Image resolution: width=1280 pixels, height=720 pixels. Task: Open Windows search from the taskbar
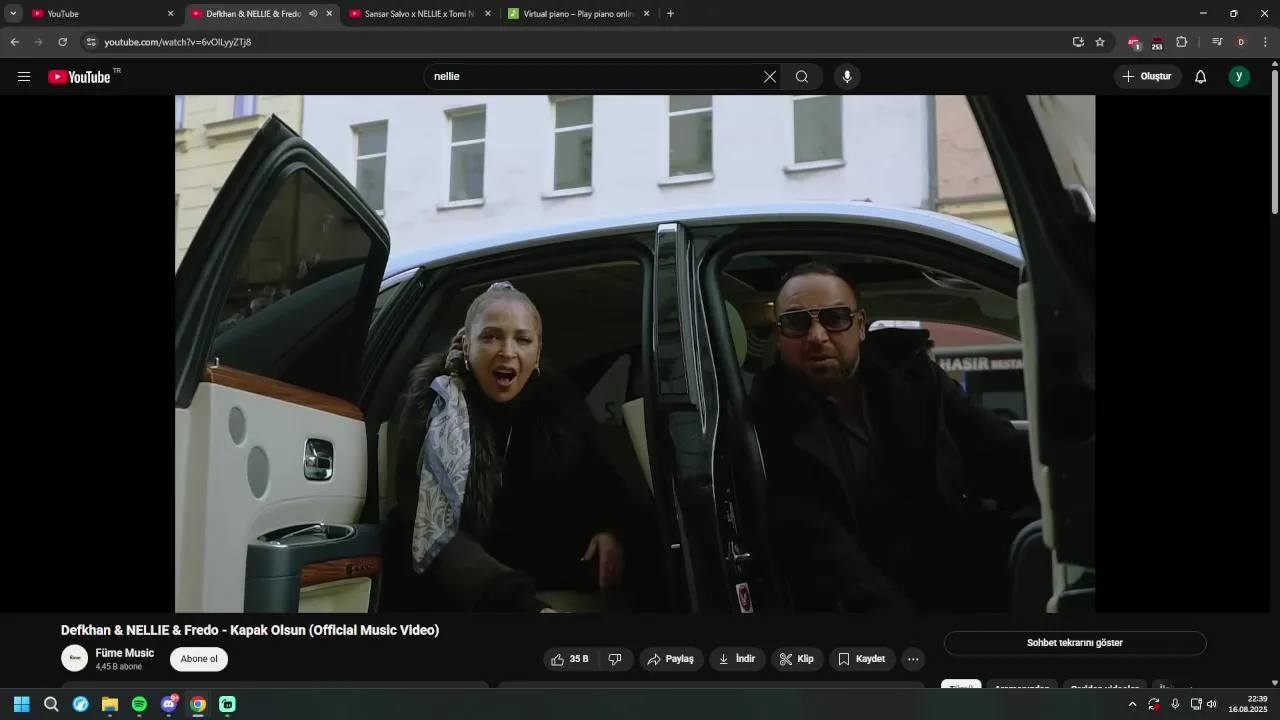pyautogui.click(x=51, y=704)
